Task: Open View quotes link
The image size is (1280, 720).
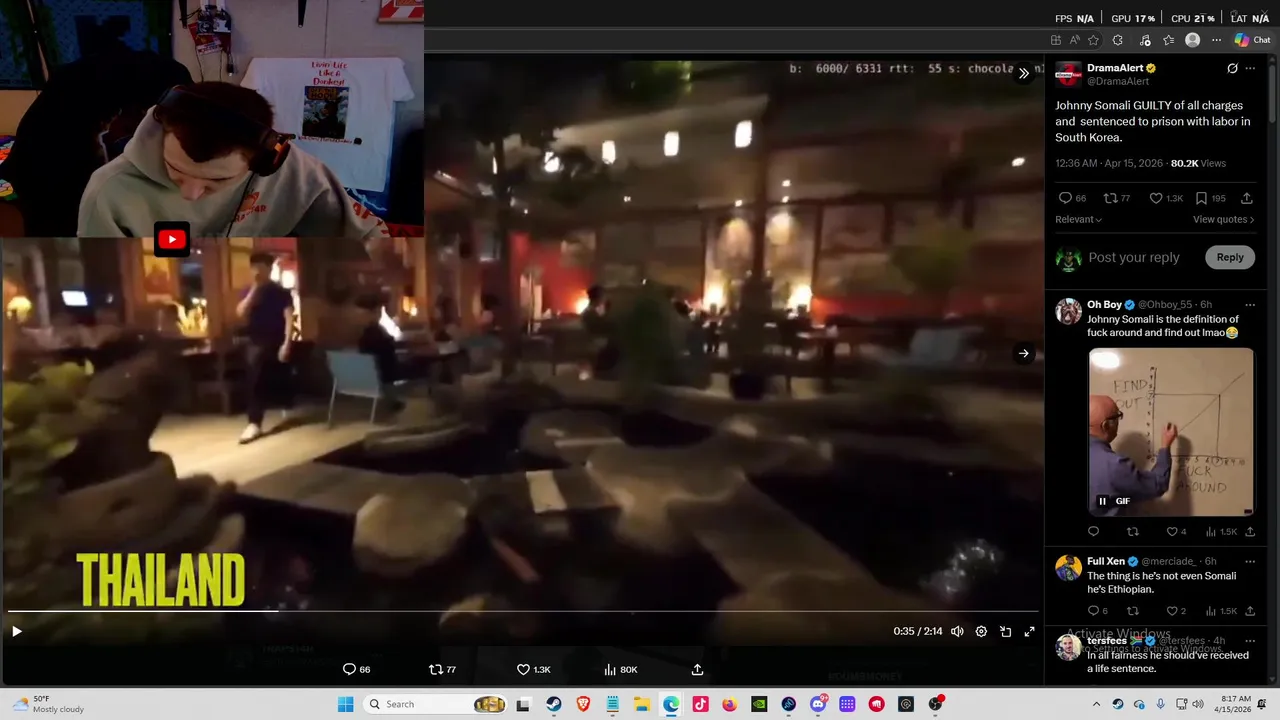Action: (x=1223, y=219)
